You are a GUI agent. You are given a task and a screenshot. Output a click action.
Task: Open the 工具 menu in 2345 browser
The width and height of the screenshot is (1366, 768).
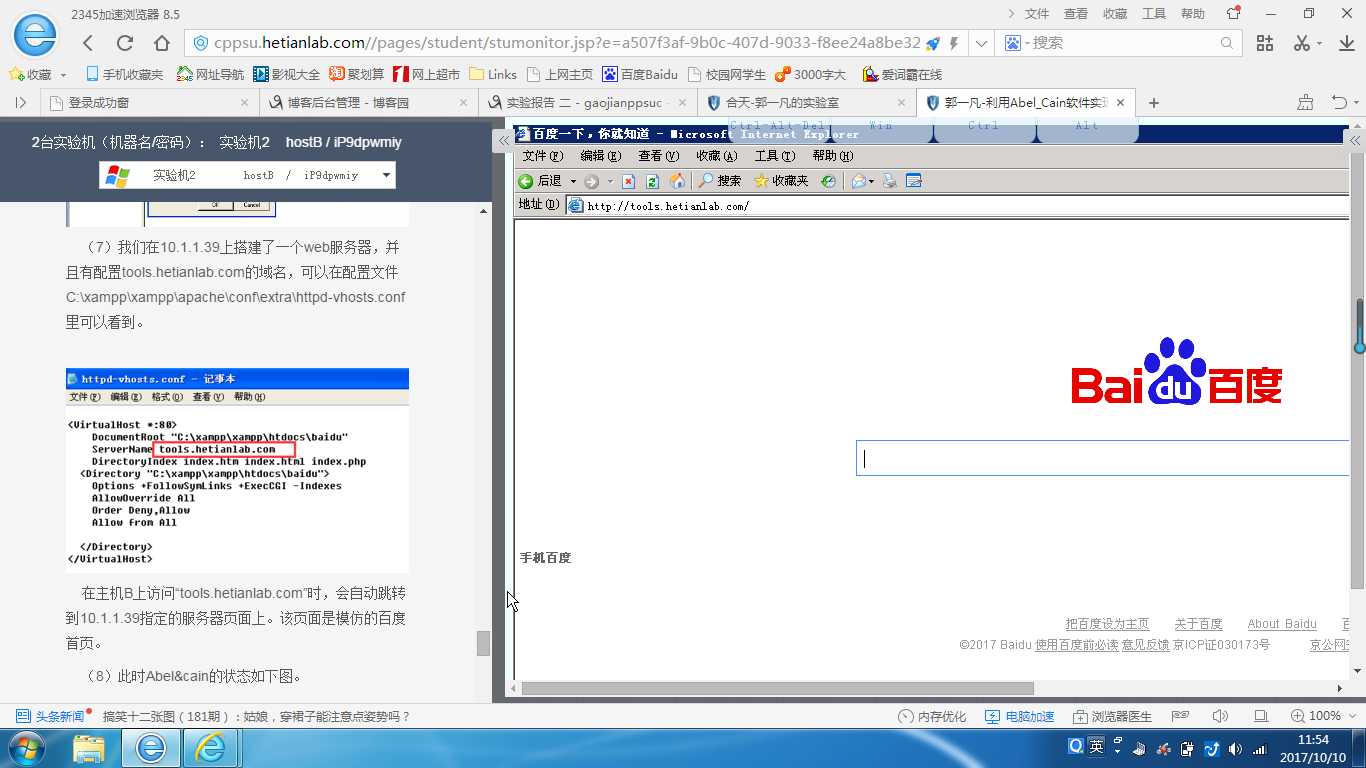1154,14
